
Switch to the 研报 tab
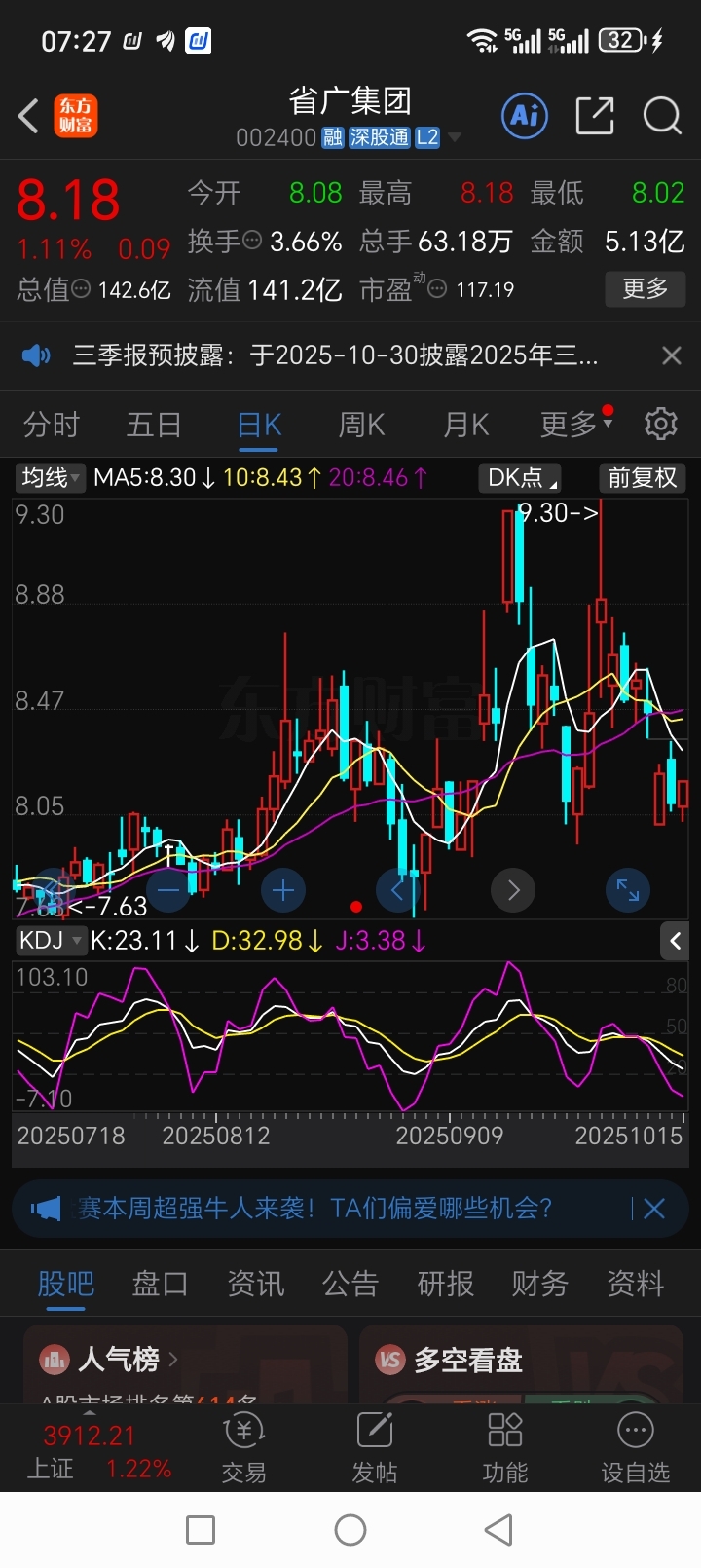445,1284
